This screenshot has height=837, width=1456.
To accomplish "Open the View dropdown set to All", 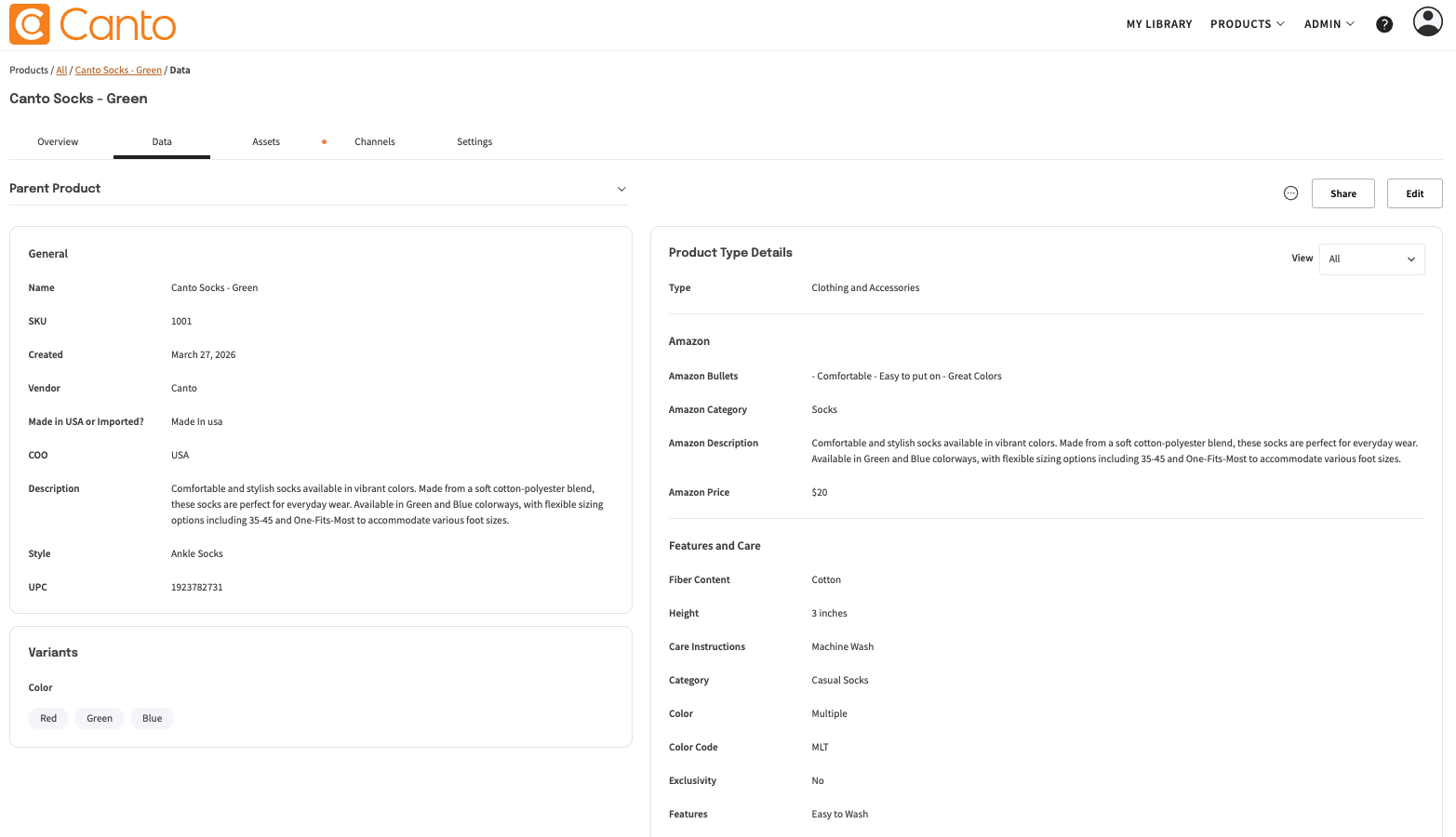I will click(x=1371, y=259).
